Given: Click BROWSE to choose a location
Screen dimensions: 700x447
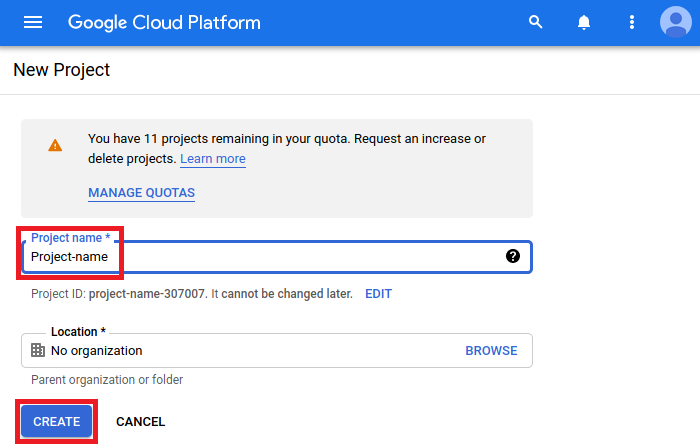Looking at the screenshot, I should (x=491, y=351).
